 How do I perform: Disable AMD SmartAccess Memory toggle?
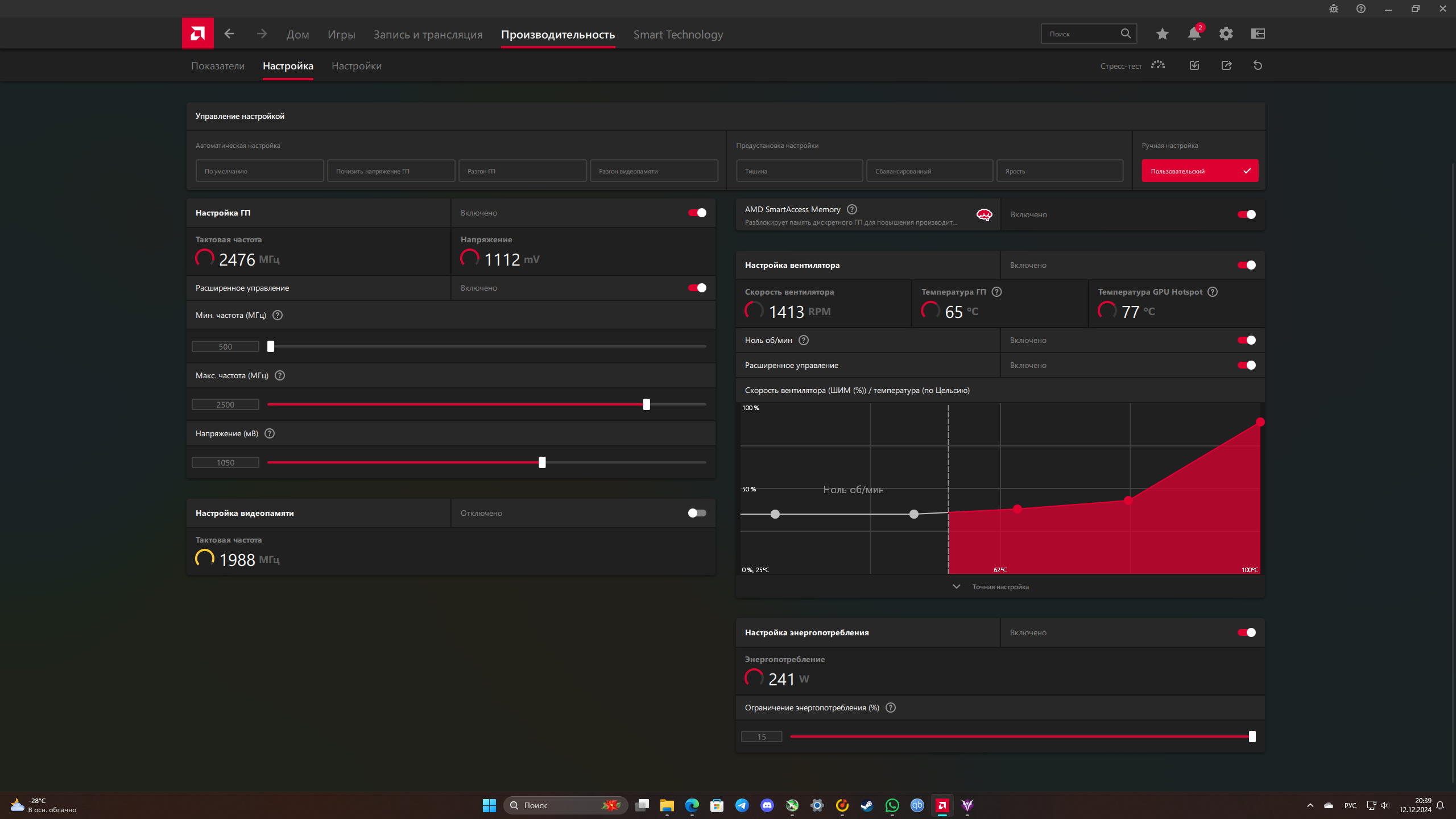[1246, 214]
